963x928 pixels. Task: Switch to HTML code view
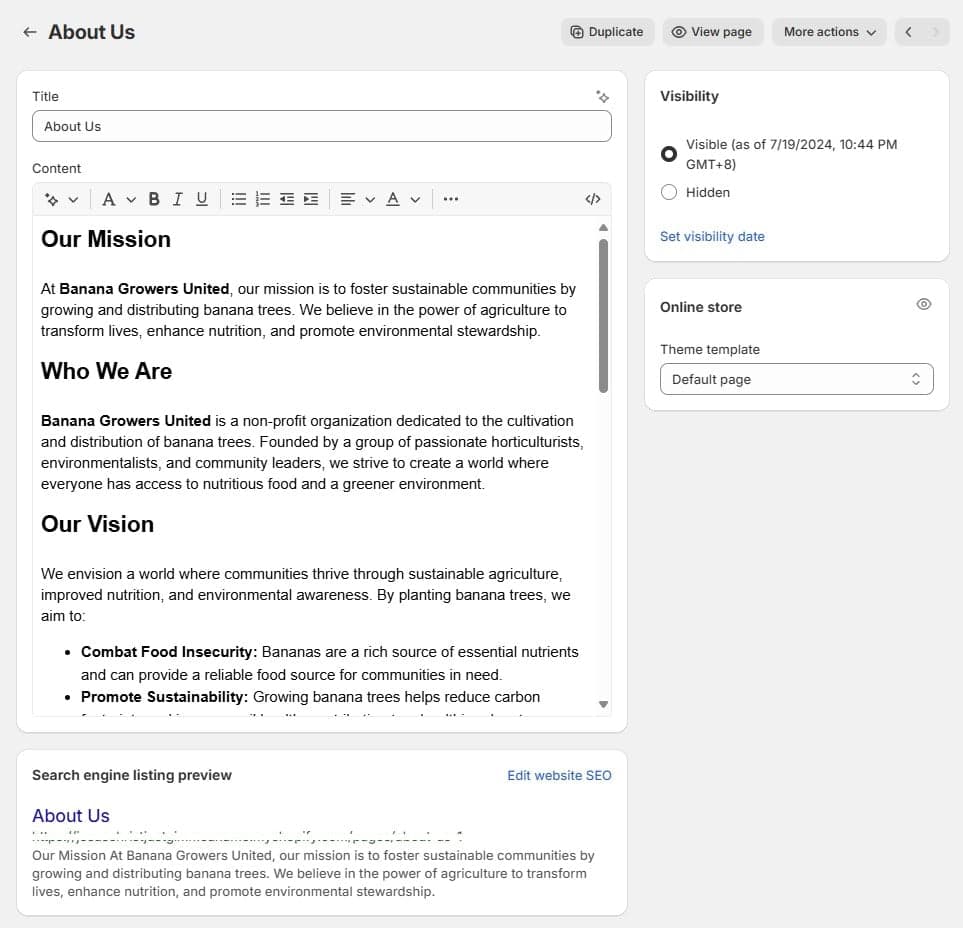click(x=593, y=199)
